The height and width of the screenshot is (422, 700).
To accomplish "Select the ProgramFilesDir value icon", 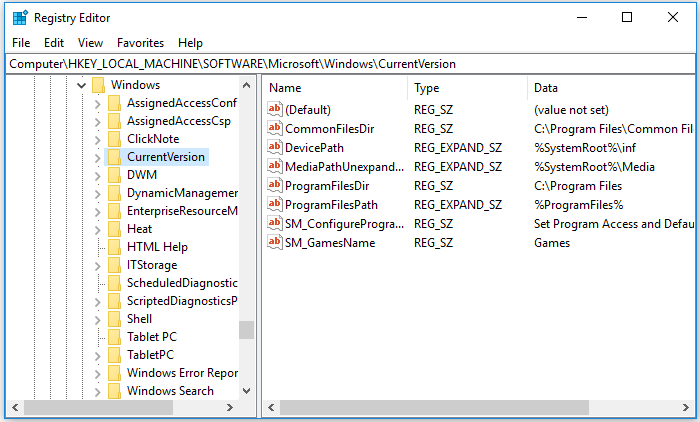I will coord(275,185).
